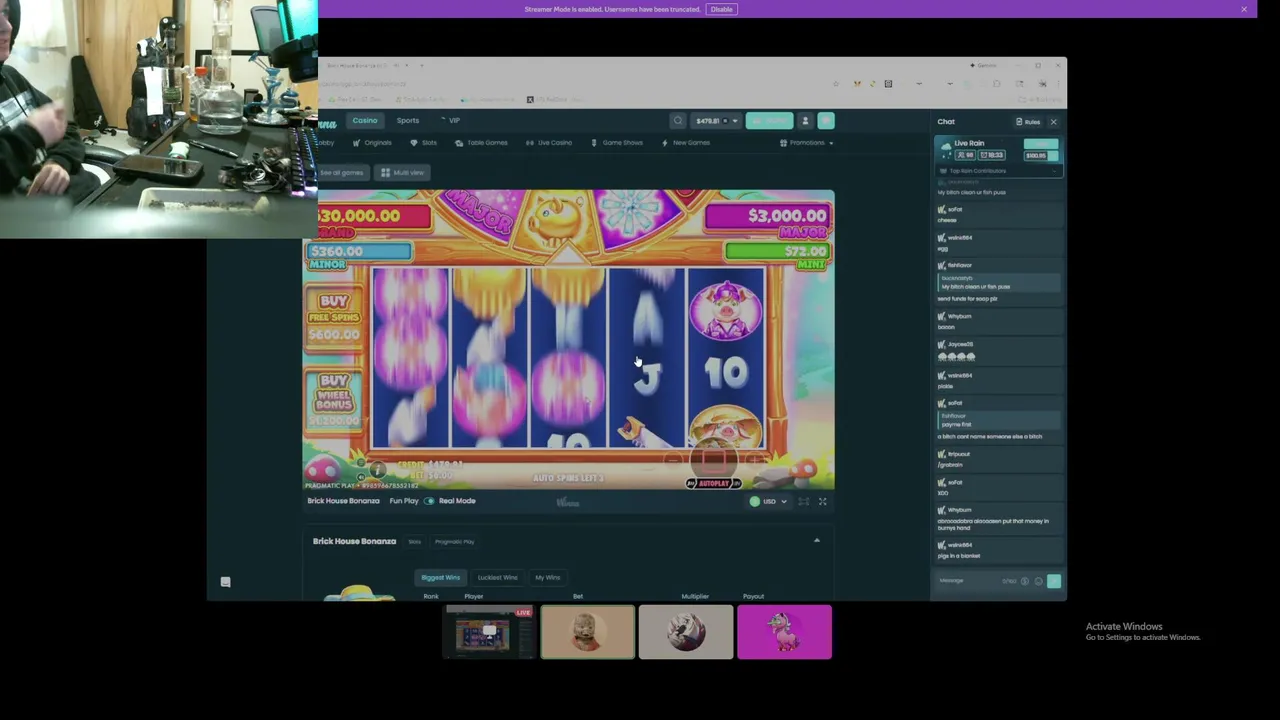
Task: Switch to the Sports tab
Action: tap(408, 121)
